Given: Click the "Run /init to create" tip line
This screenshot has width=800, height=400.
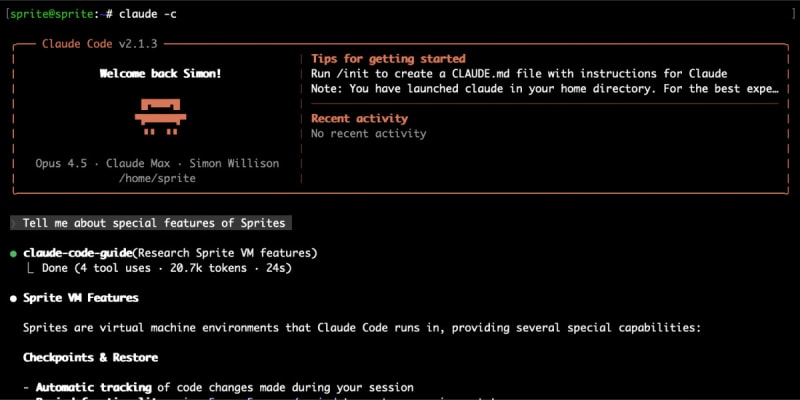Looking at the screenshot, I should click(519, 74).
